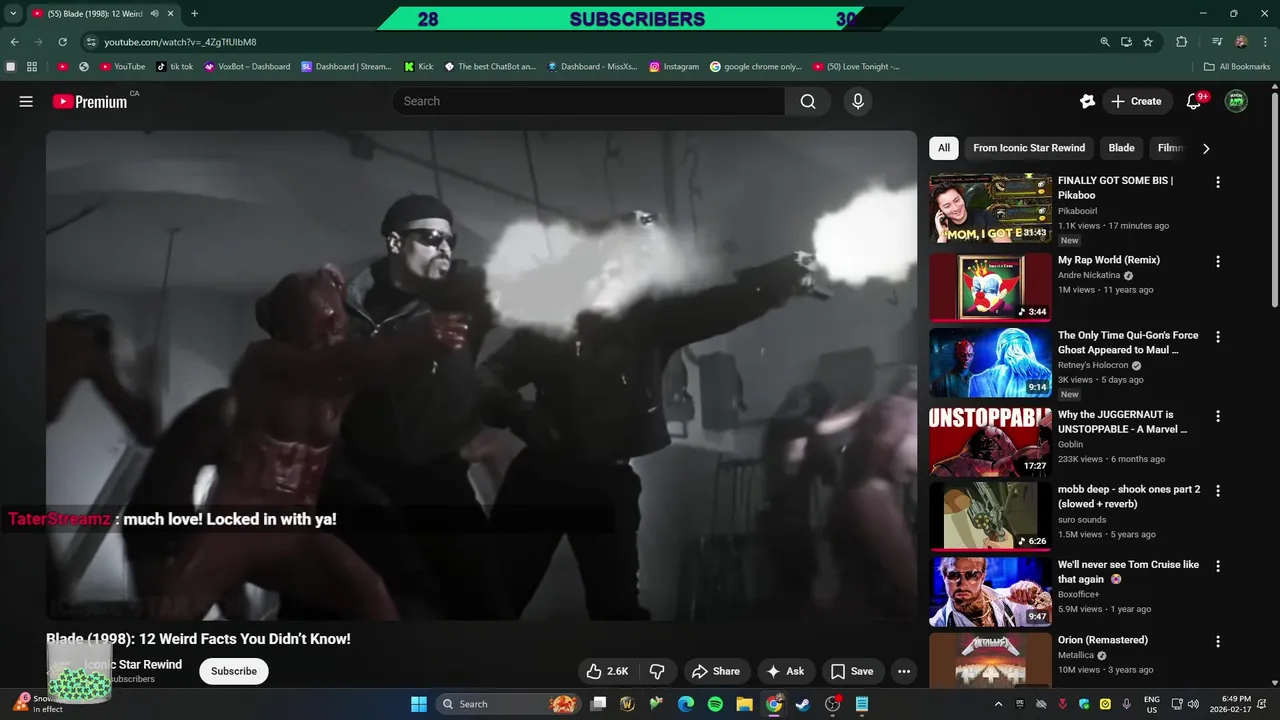Open the tab search dropdown arrow
The height and width of the screenshot is (720, 1280).
click(x=13, y=14)
